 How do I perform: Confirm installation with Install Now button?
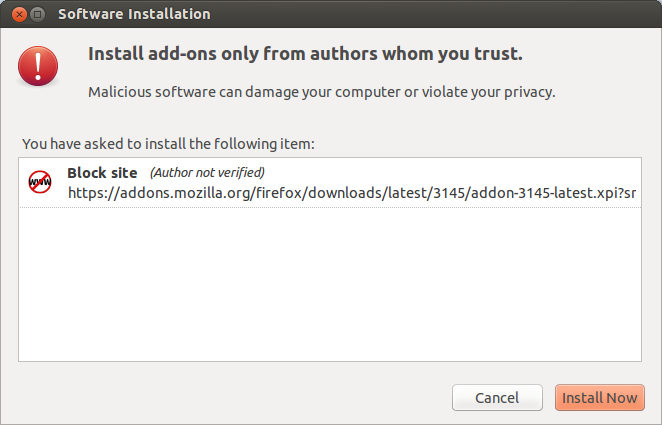(600, 398)
